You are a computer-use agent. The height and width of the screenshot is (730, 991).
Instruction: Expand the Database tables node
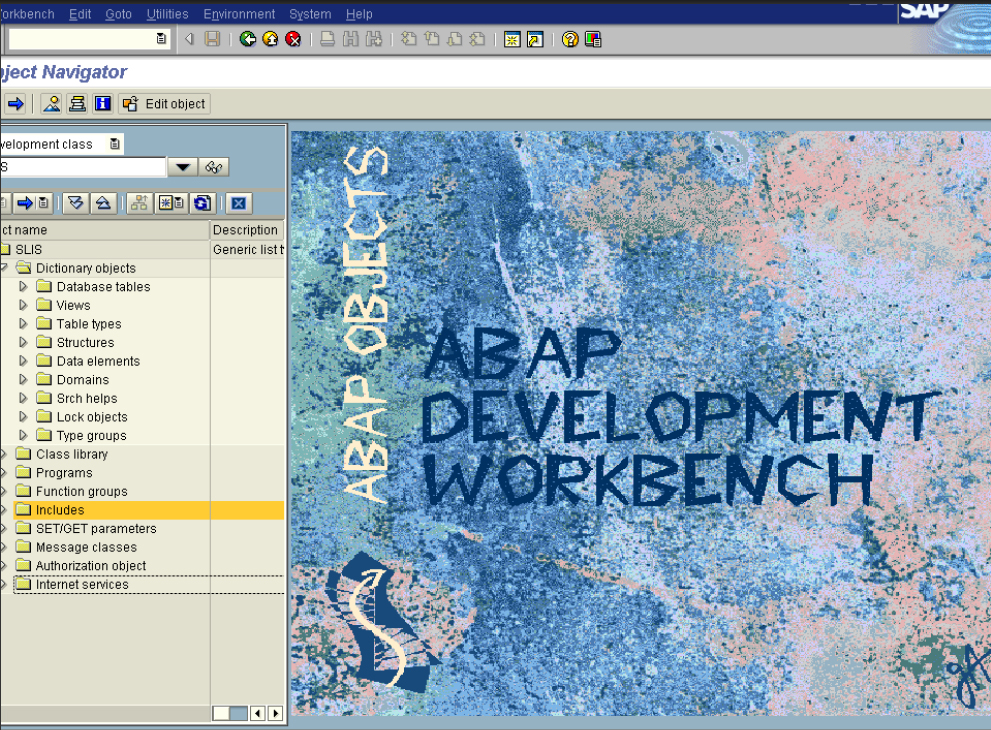[x=23, y=286]
